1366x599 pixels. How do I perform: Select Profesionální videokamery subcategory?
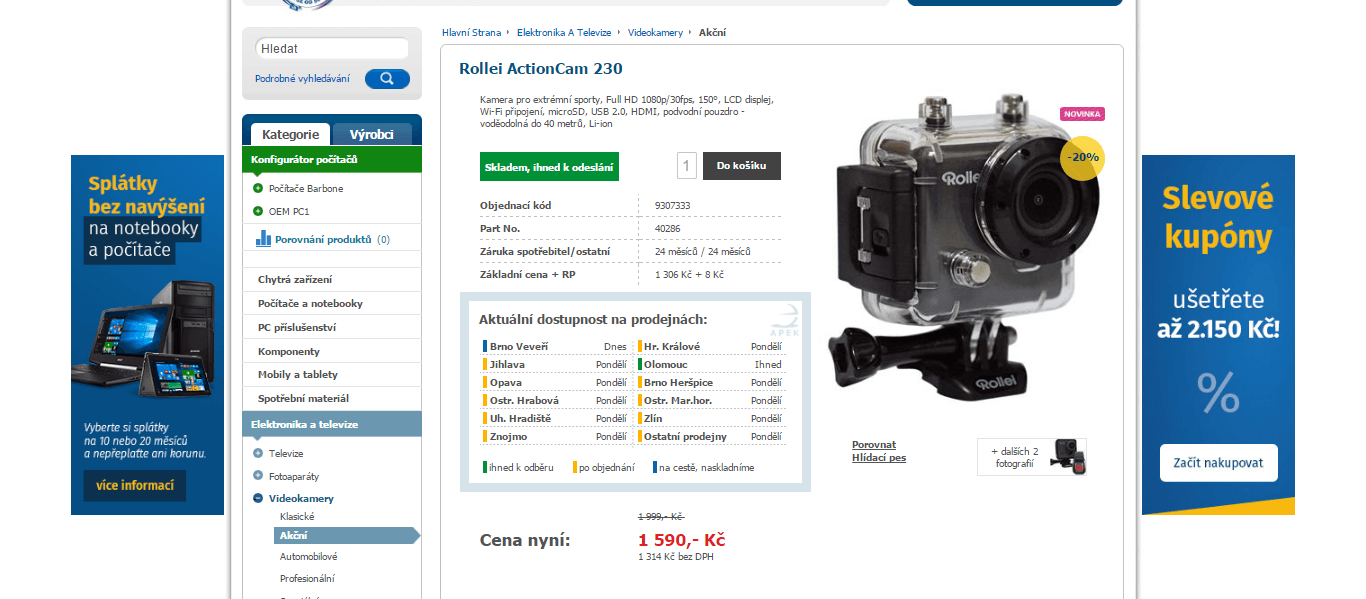[x=307, y=578]
